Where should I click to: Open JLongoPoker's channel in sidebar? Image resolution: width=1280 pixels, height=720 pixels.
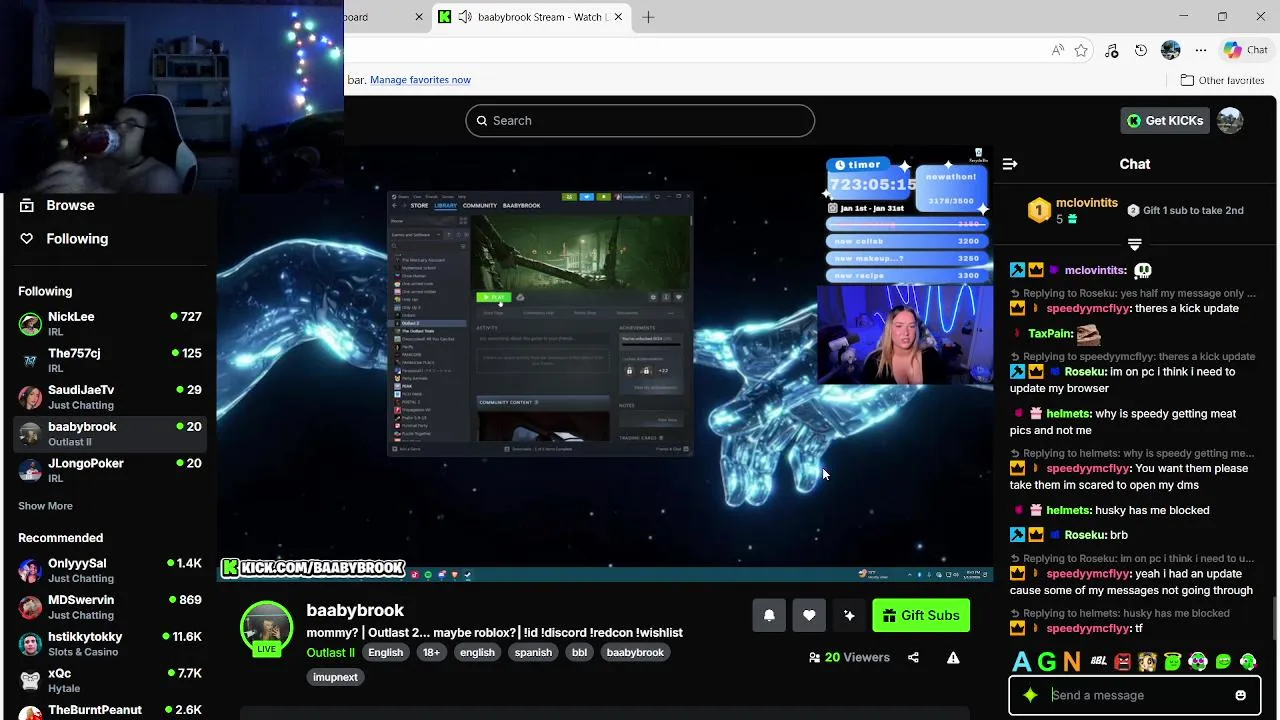pyautogui.click(x=110, y=470)
